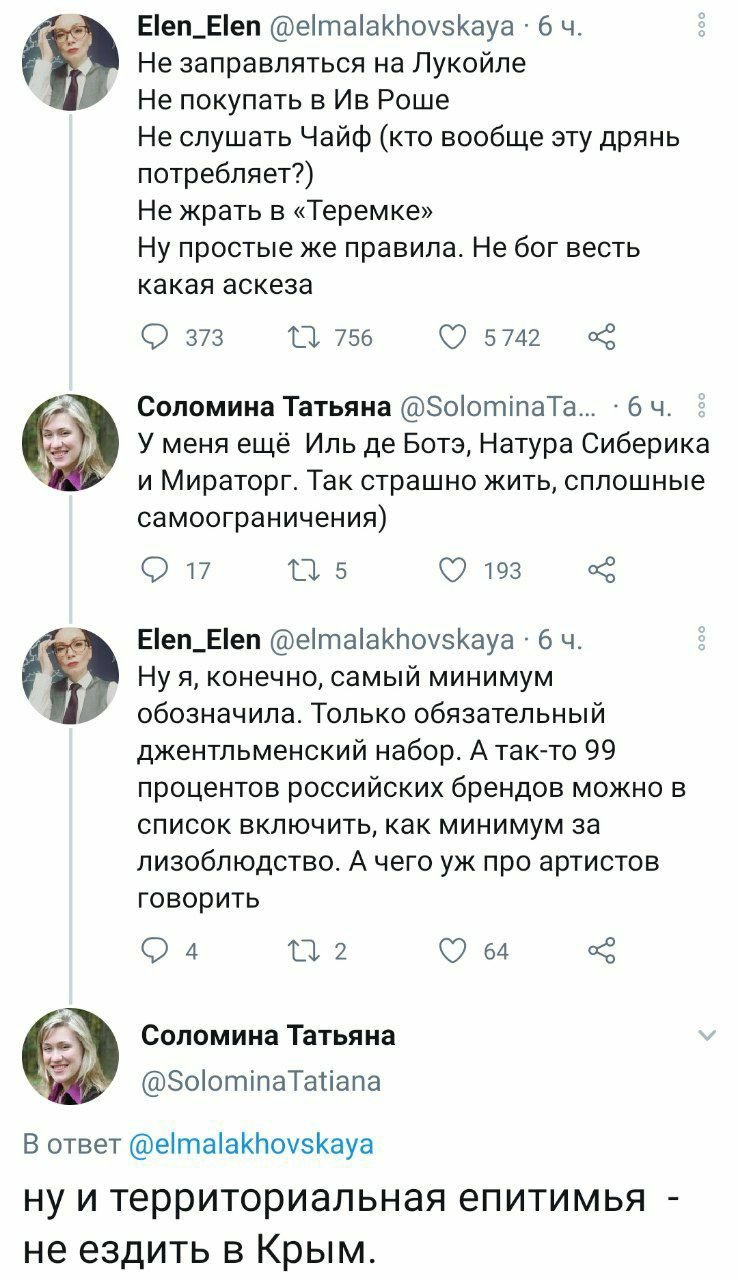
Task: Open the @elmalakhovskaya mention link in the reply
Action: [251, 1143]
